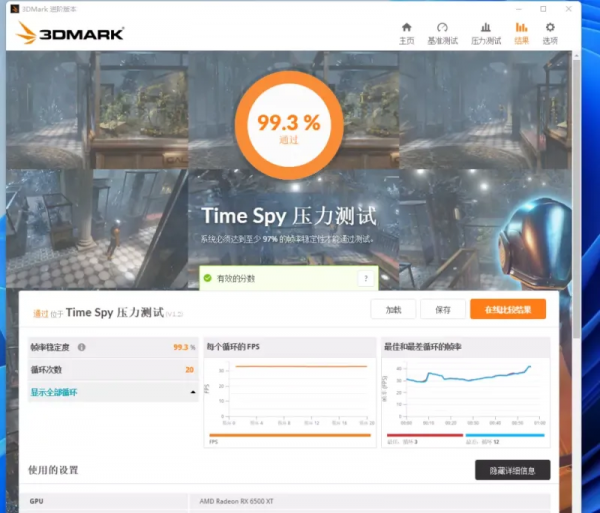Compare results online with orange button
The height and width of the screenshot is (513, 600).
[508, 309]
